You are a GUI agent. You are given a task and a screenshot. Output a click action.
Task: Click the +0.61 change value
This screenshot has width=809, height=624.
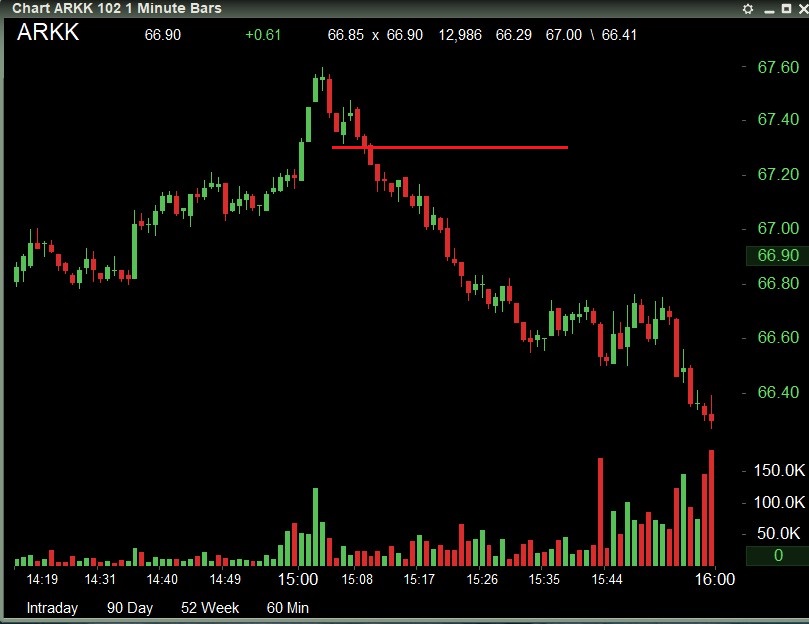click(x=263, y=35)
